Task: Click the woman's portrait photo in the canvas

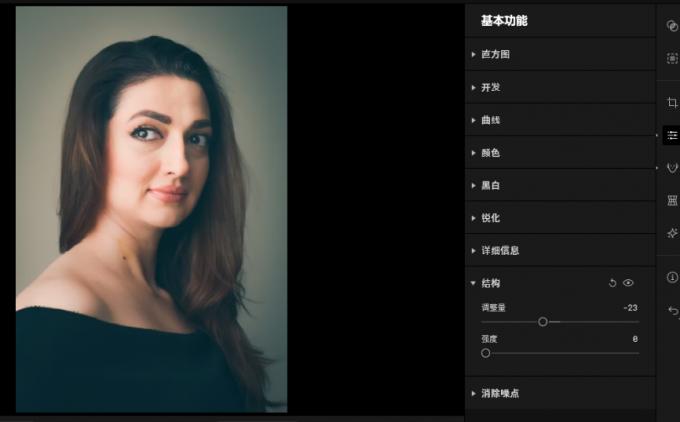Action: 151,209
